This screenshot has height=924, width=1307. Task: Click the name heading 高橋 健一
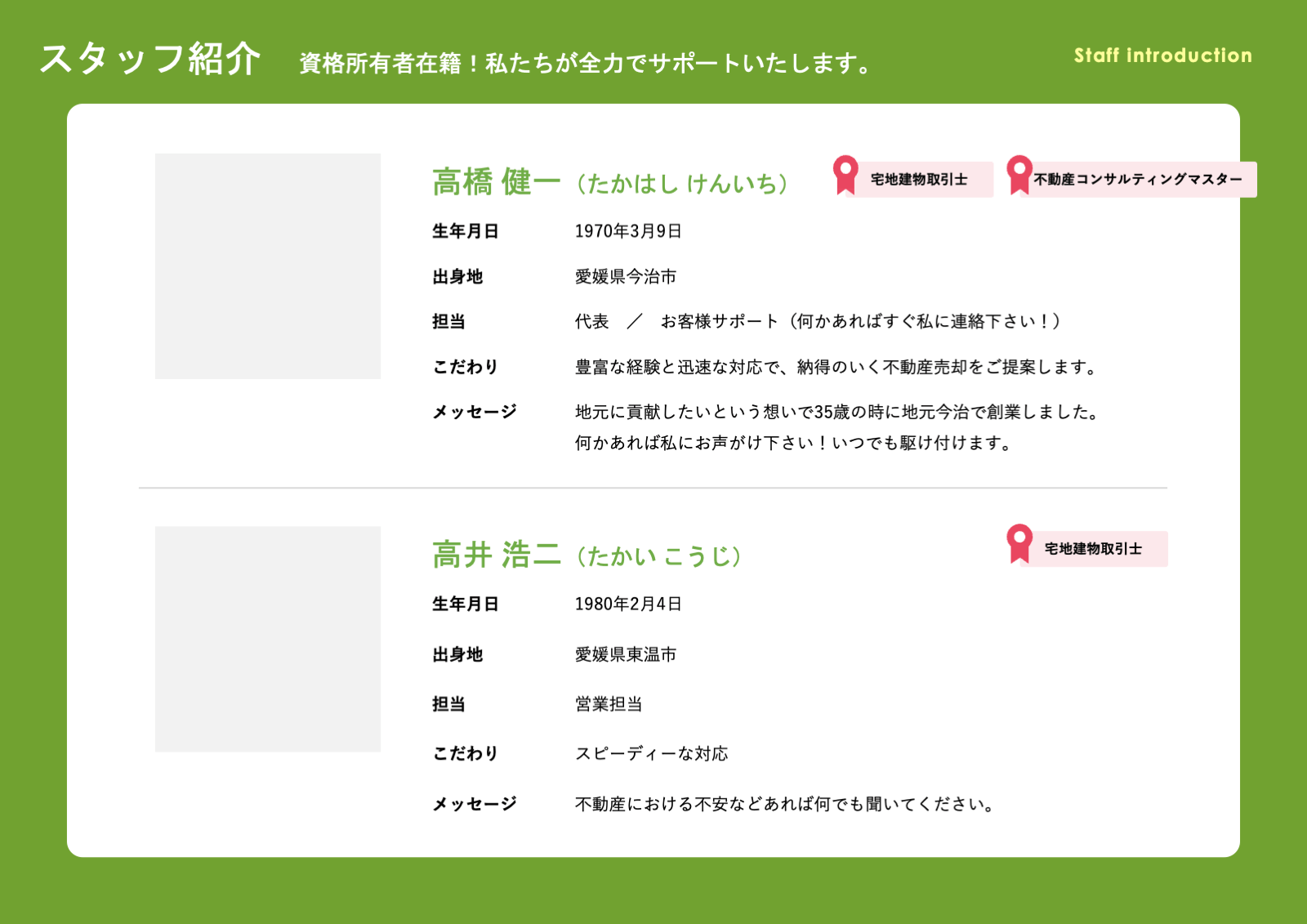496,182
